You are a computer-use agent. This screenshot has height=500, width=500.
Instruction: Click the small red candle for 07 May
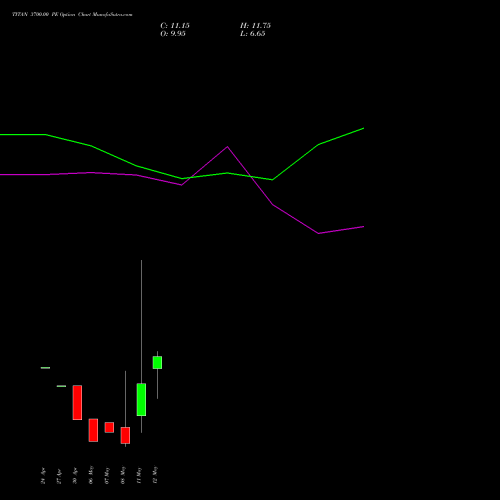coord(109,427)
